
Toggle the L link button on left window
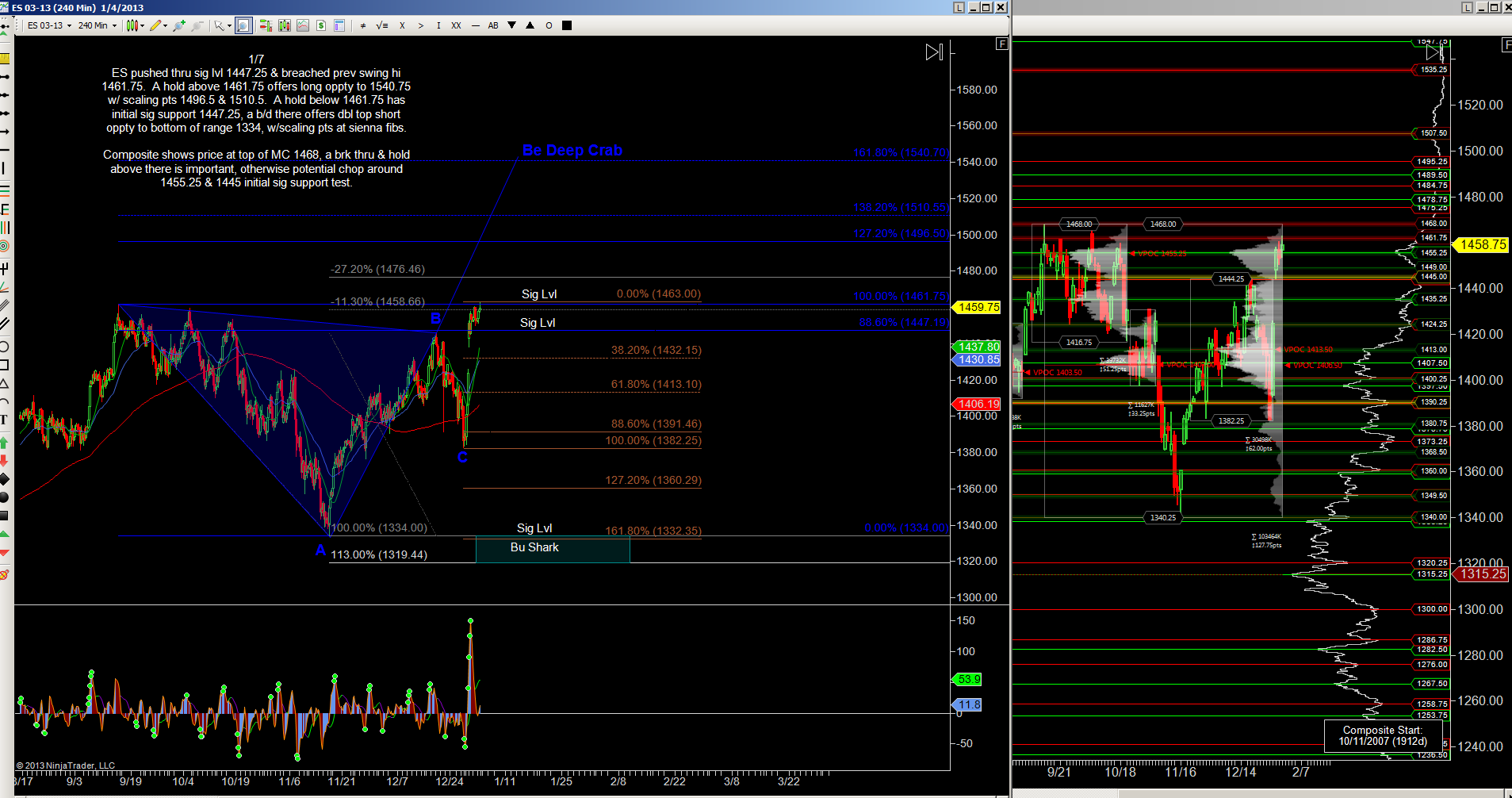pyautogui.click(x=959, y=7)
